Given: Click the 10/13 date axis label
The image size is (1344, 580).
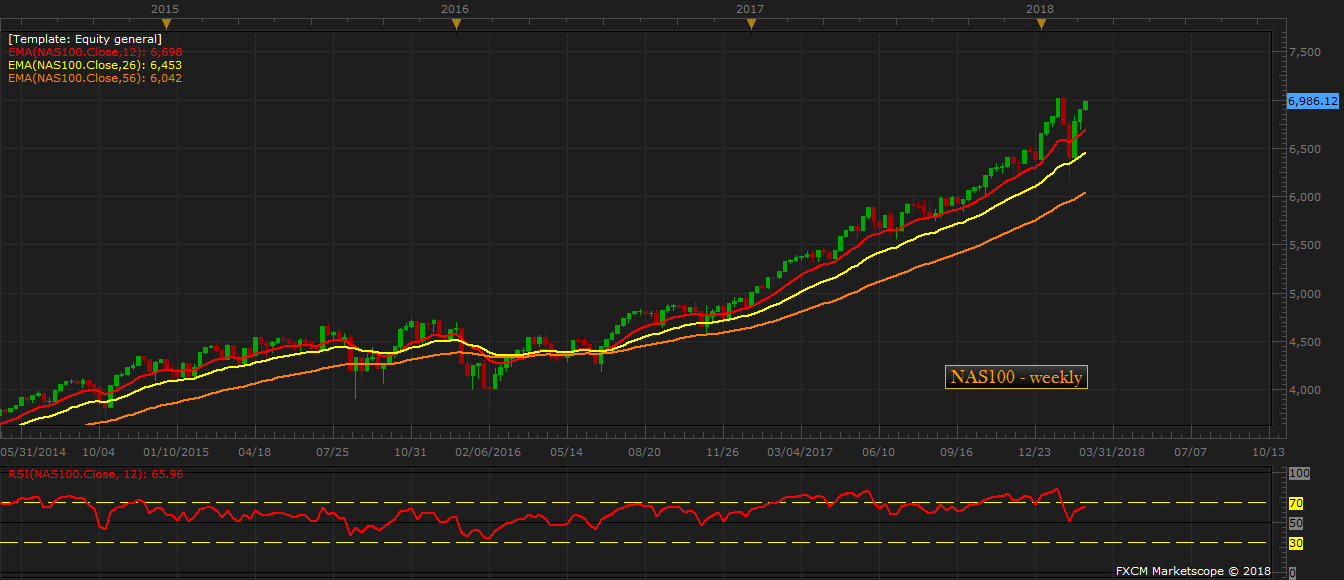Looking at the screenshot, I should 1268,452.
